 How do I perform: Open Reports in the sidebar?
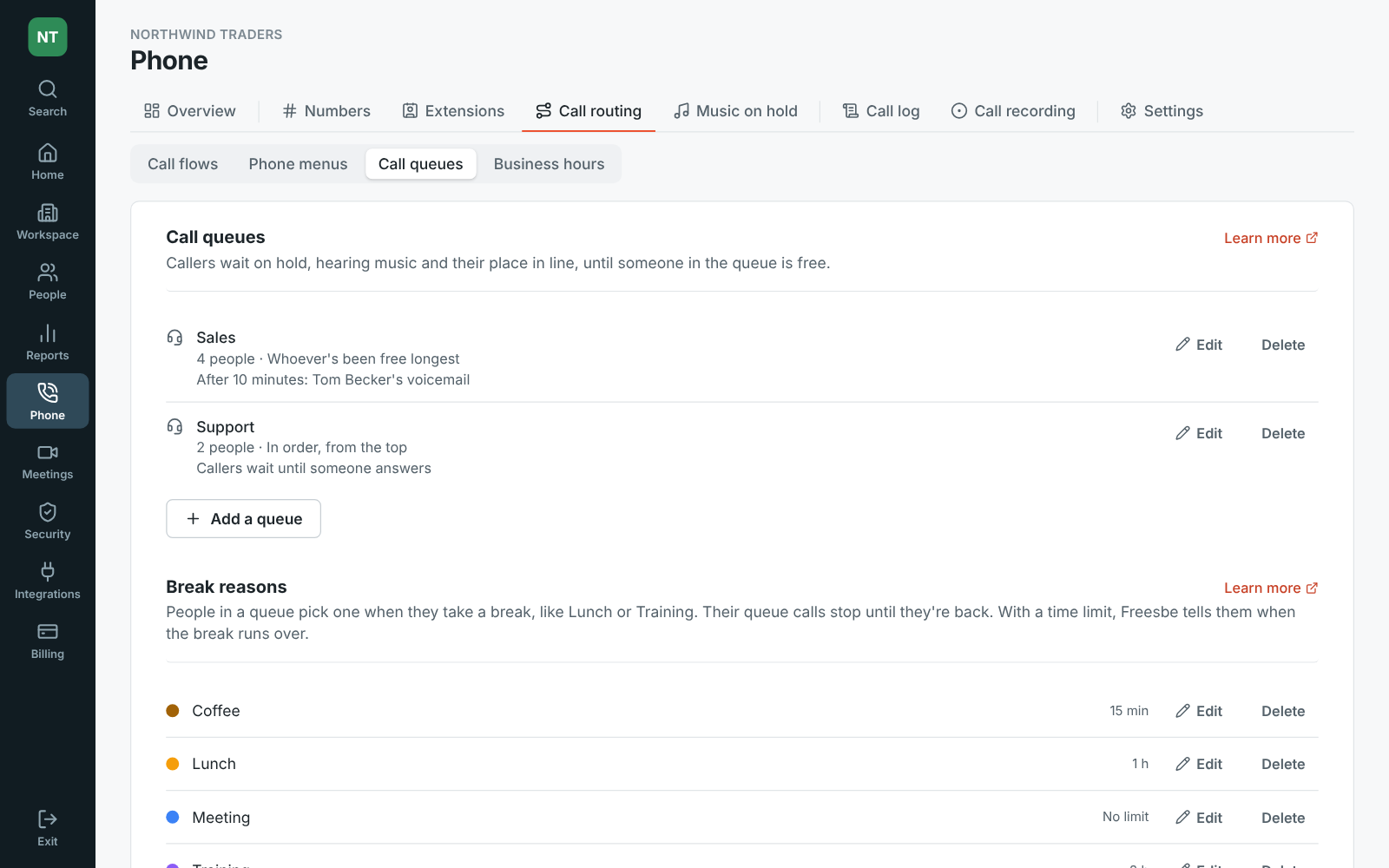[x=48, y=343]
